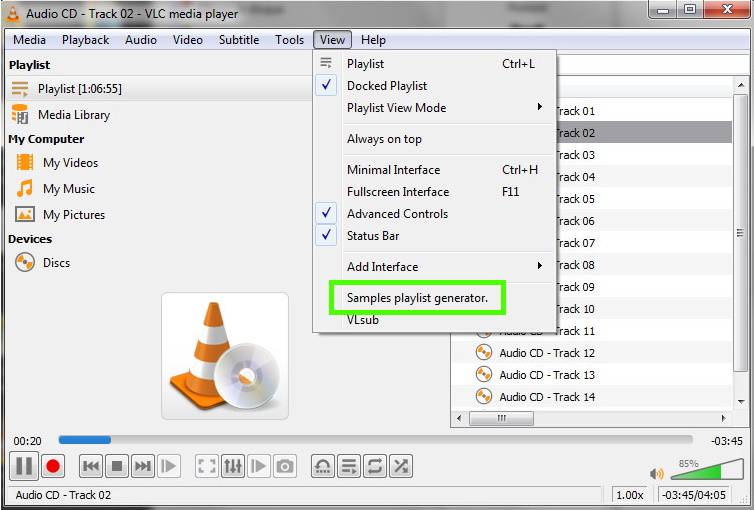Close the open View menu
The height and width of the screenshot is (510, 754).
tap(332, 40)
